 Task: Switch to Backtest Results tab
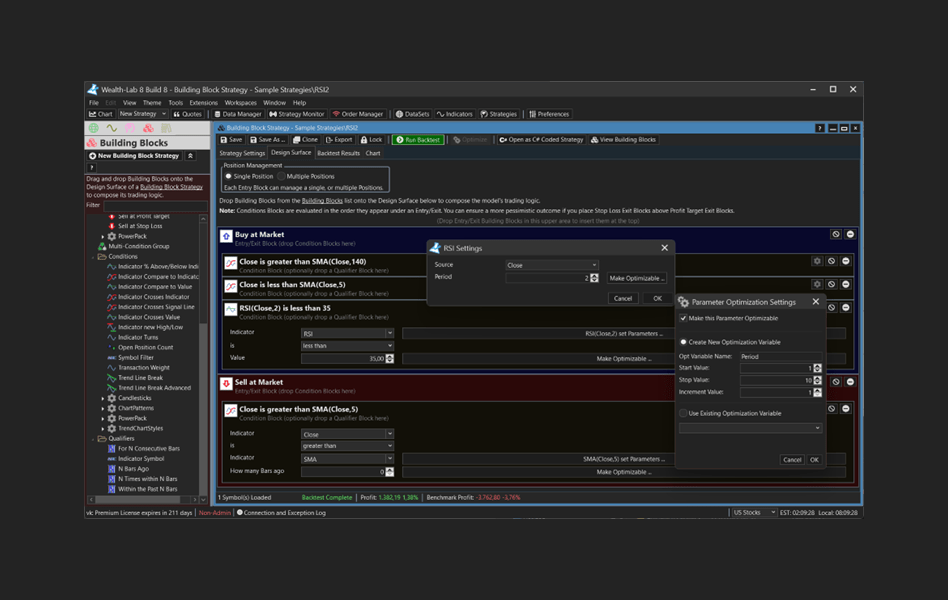(339, 153)
